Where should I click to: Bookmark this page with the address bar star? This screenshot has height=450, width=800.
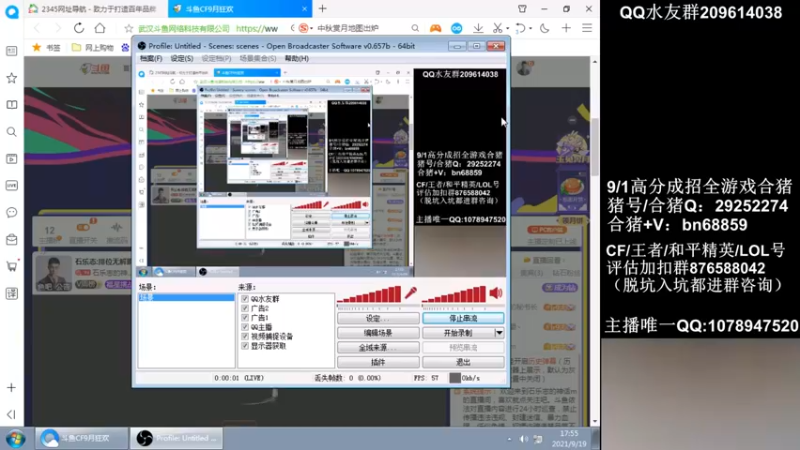[129, 29]
